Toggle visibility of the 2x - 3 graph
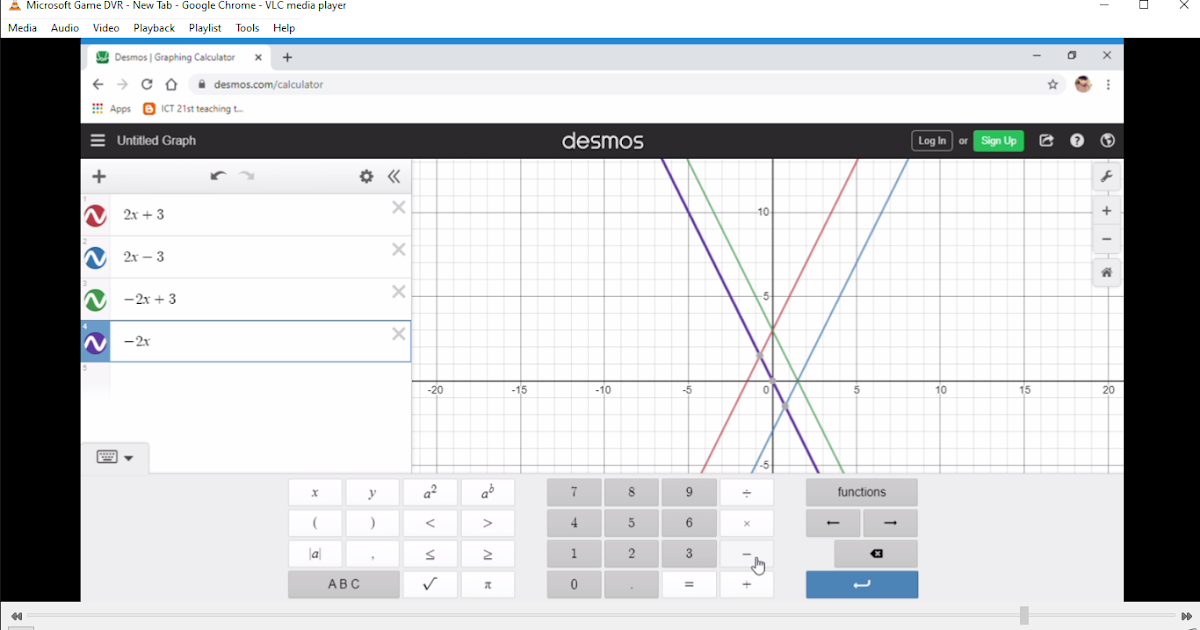This screenshot has height=630, width=1200. [94, 257]
